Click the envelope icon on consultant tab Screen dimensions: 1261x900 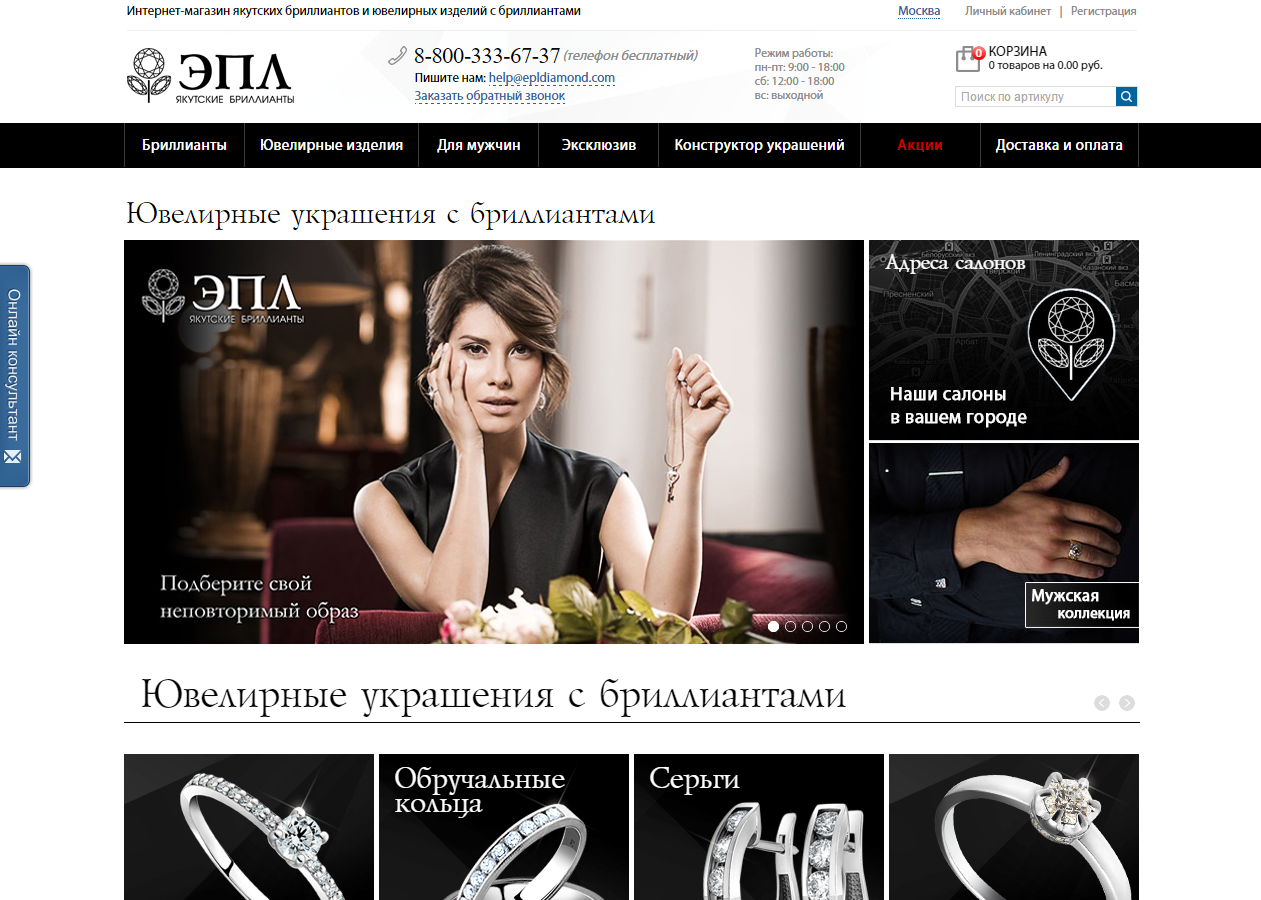pos(13,457)
